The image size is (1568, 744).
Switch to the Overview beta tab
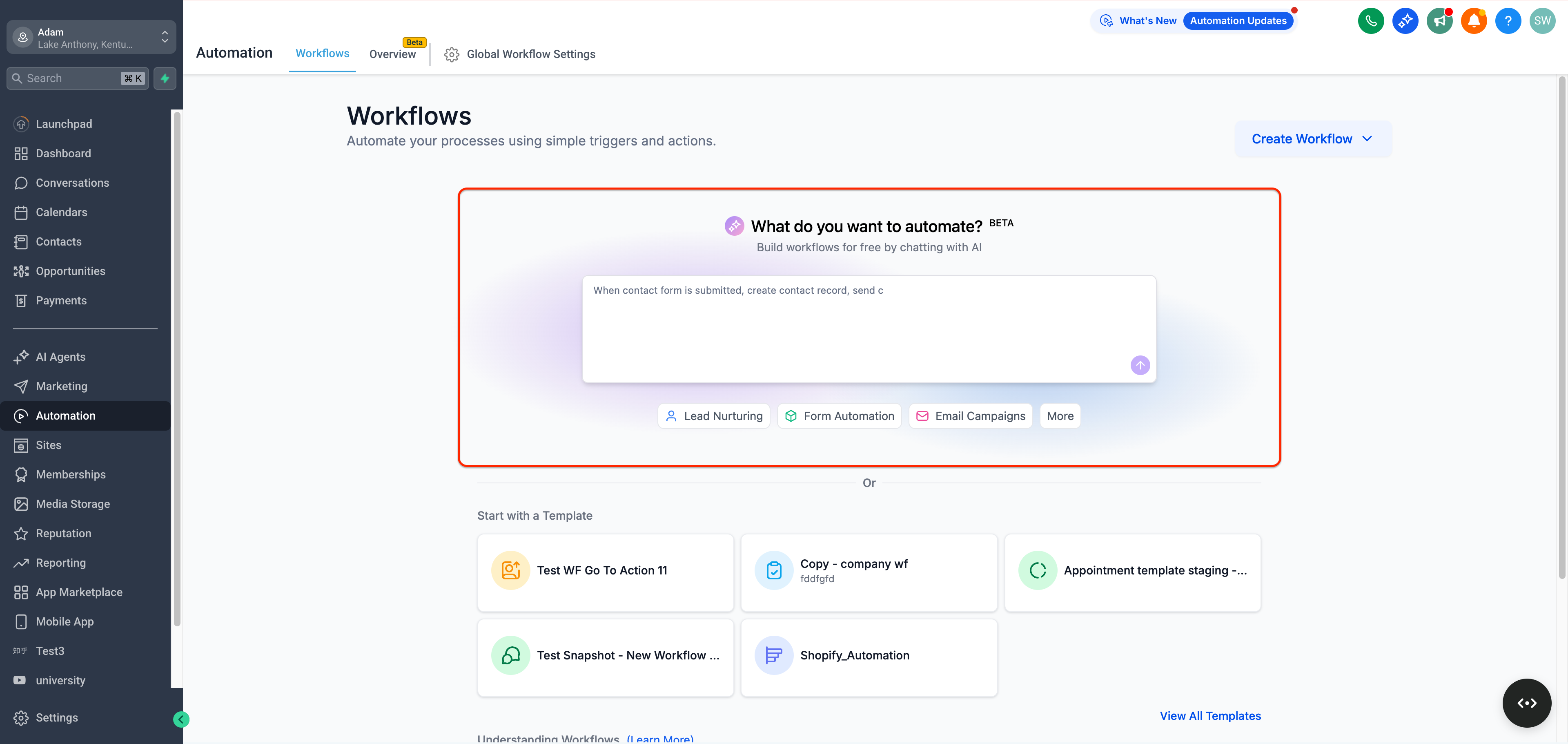[x=392, y=54]
